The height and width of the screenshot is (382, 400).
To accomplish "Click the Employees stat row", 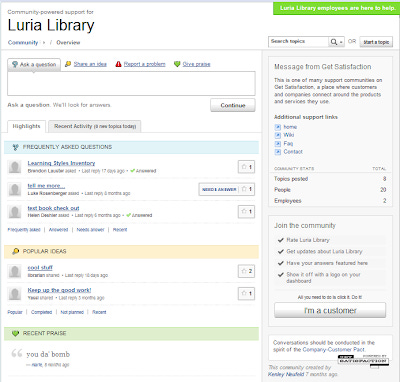I will coord(330,201).
